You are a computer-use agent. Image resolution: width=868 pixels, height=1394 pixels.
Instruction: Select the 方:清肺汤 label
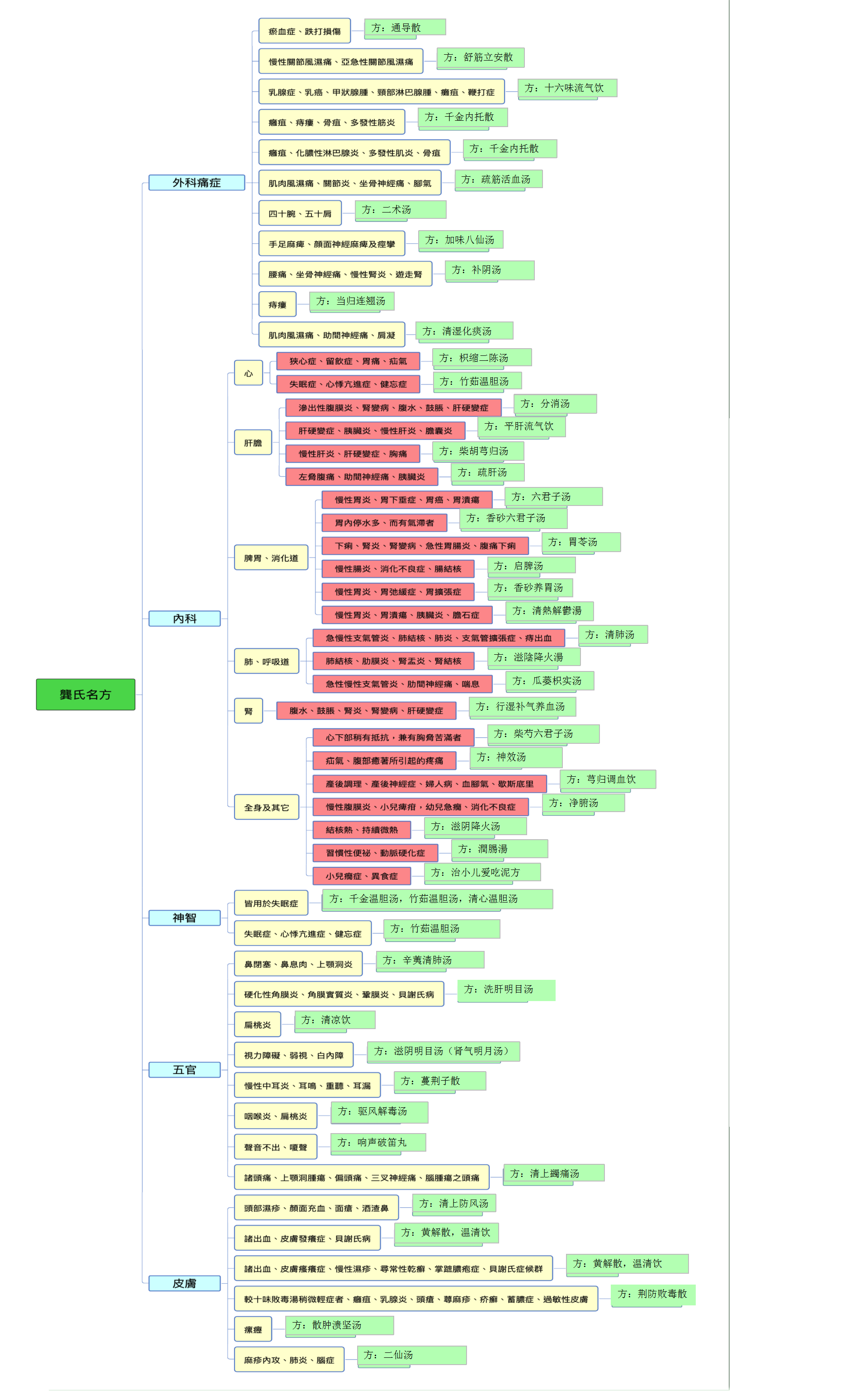(613, 634)
